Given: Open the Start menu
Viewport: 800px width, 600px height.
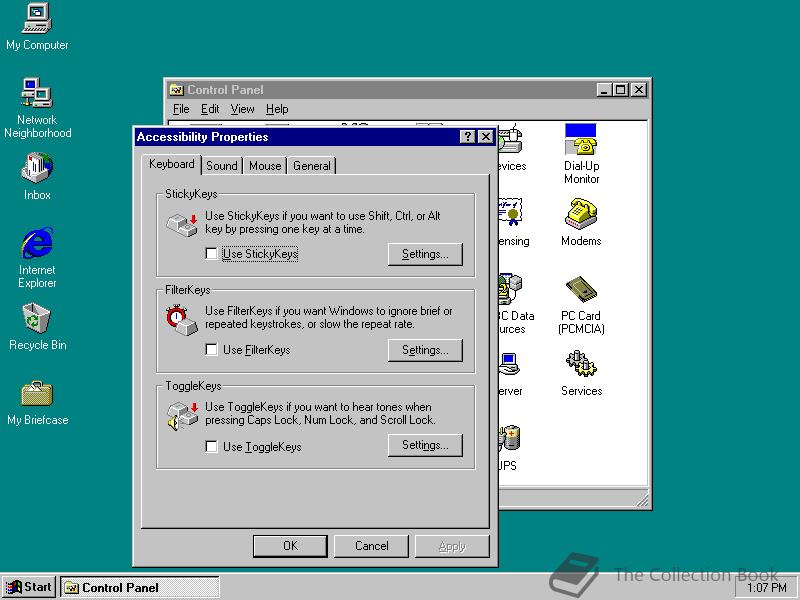Looking at the screenshot, I should 29,587.
